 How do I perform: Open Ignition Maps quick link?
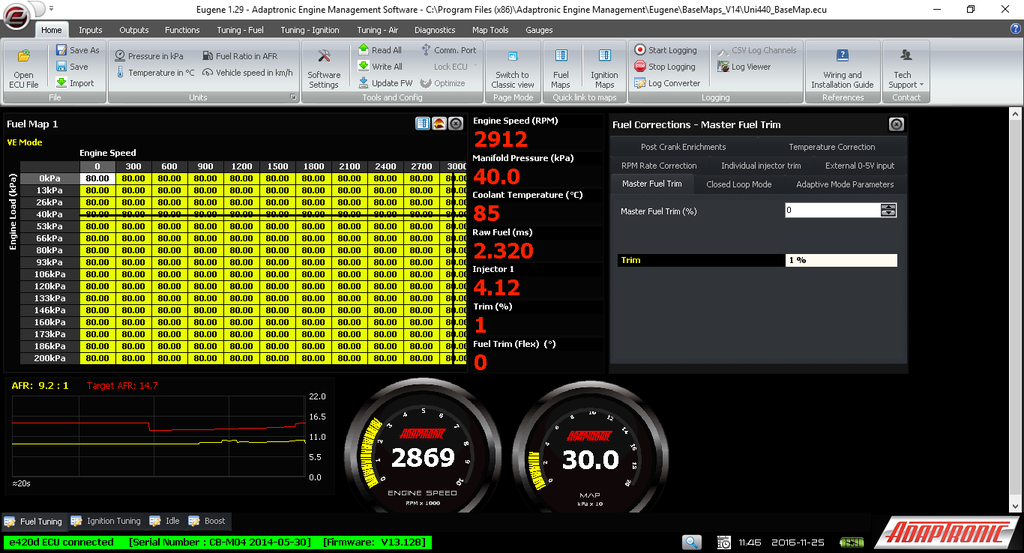click(x=604, y=69)
